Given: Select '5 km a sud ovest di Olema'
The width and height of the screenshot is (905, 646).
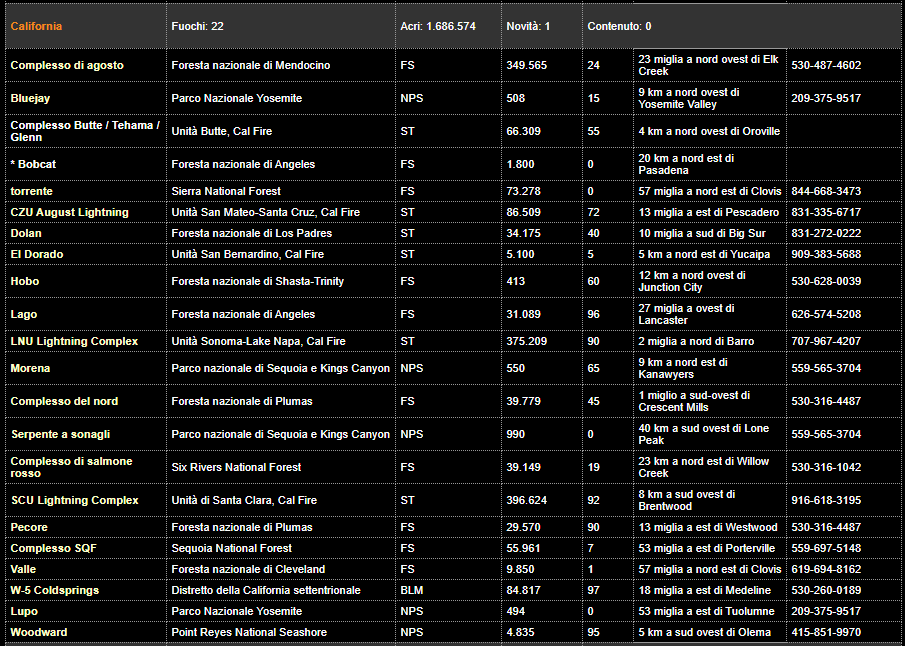Looking at the screenshot, I should (x=704, y=632).
